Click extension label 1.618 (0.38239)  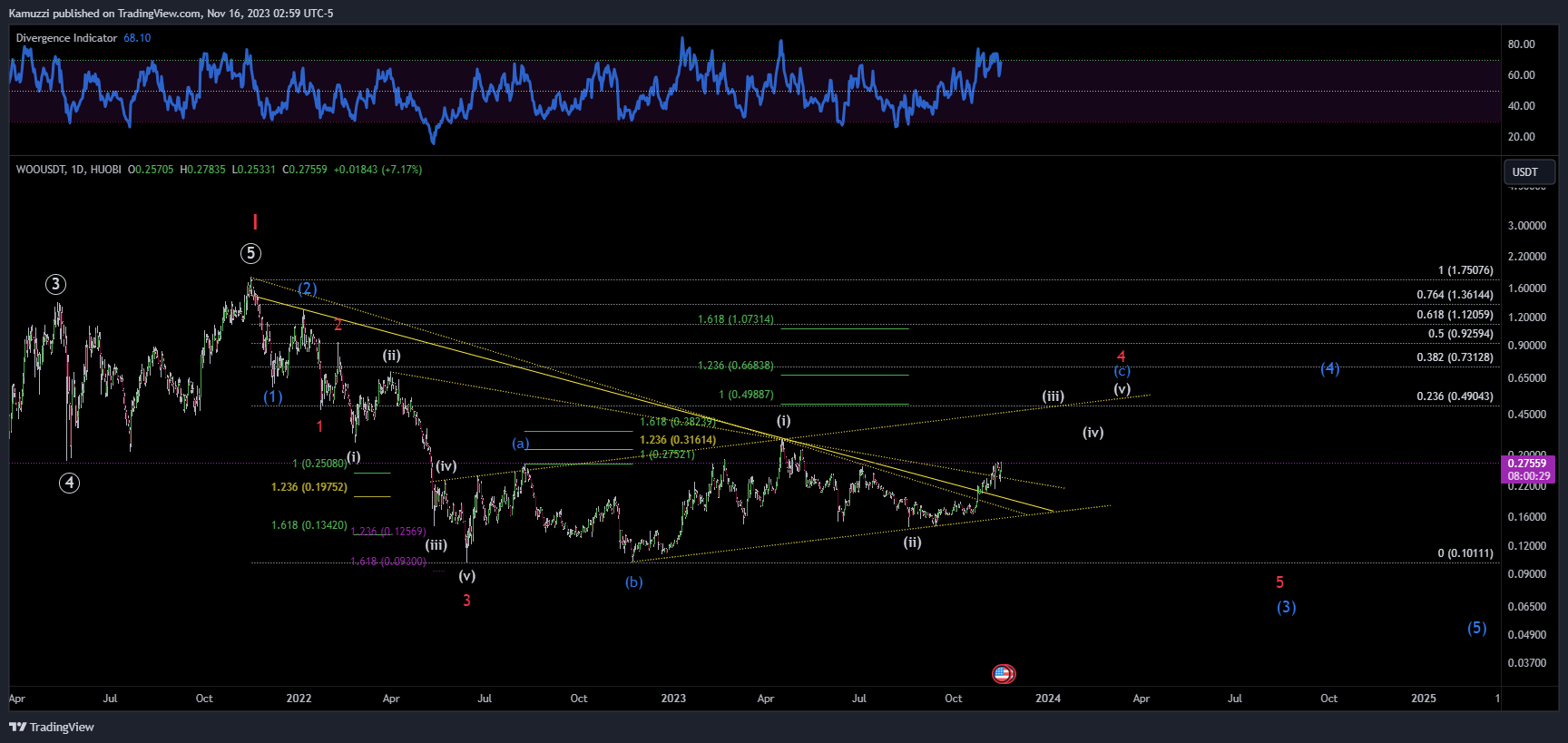pos(678,422)
